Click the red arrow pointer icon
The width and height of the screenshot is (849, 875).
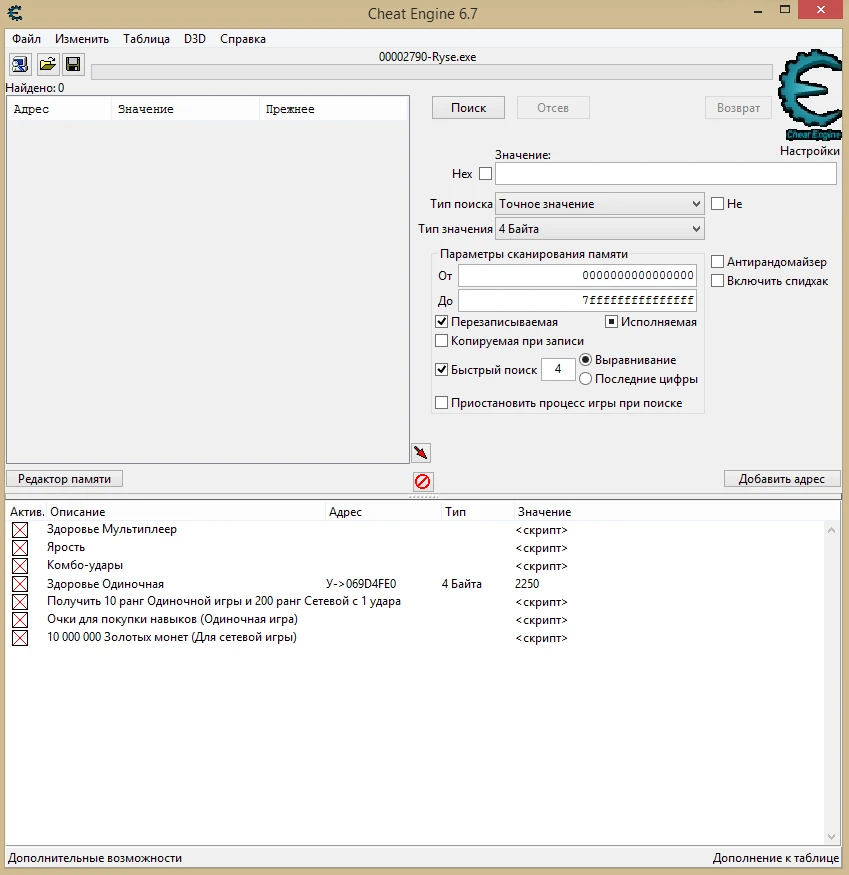pyautogui.click(x=420, y=452)
